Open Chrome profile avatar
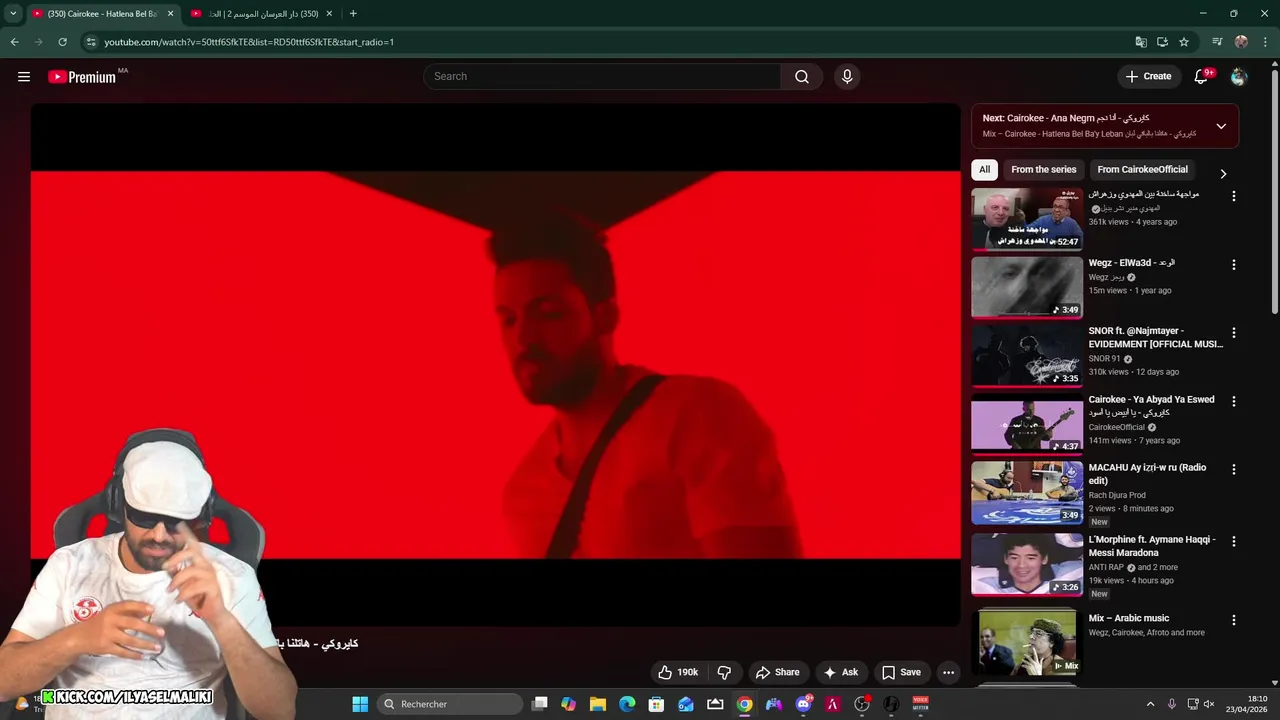 (x=1241, y=42)
